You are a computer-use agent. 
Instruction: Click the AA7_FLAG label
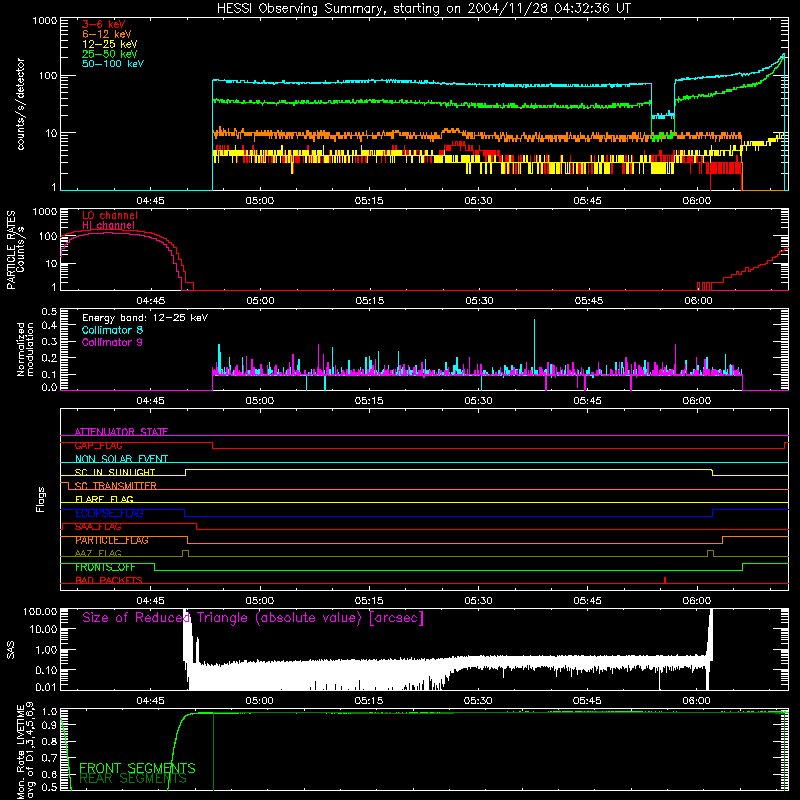click(98, 554)
